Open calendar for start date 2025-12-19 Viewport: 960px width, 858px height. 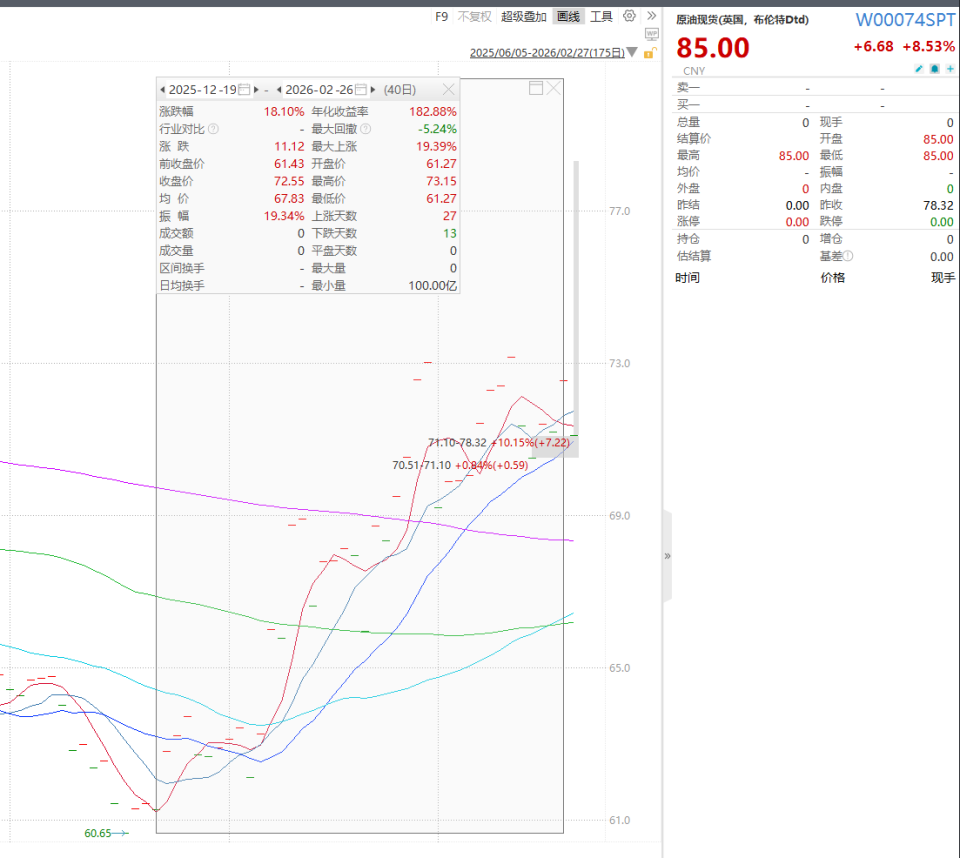244,89
